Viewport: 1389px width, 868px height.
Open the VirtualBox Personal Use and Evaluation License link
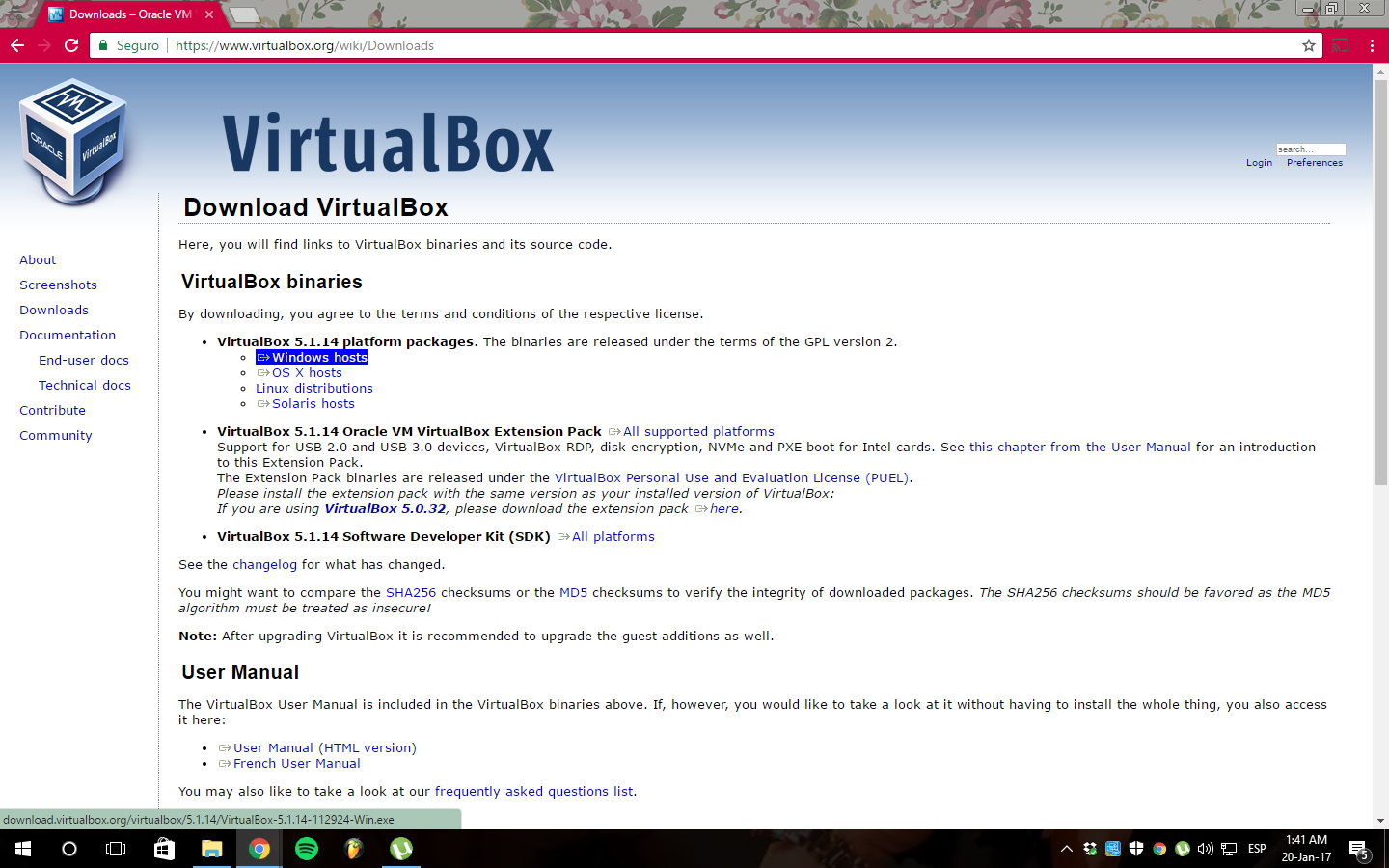[x=731, y=477]
